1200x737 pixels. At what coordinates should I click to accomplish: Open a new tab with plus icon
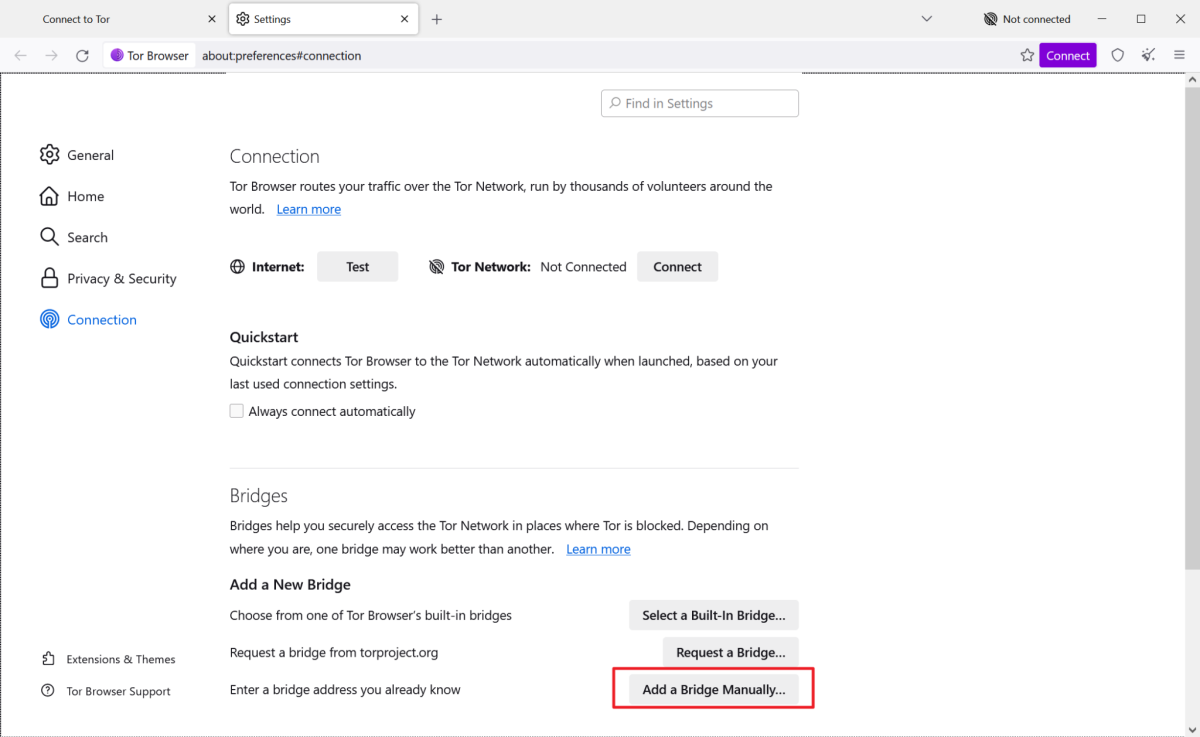437,19
